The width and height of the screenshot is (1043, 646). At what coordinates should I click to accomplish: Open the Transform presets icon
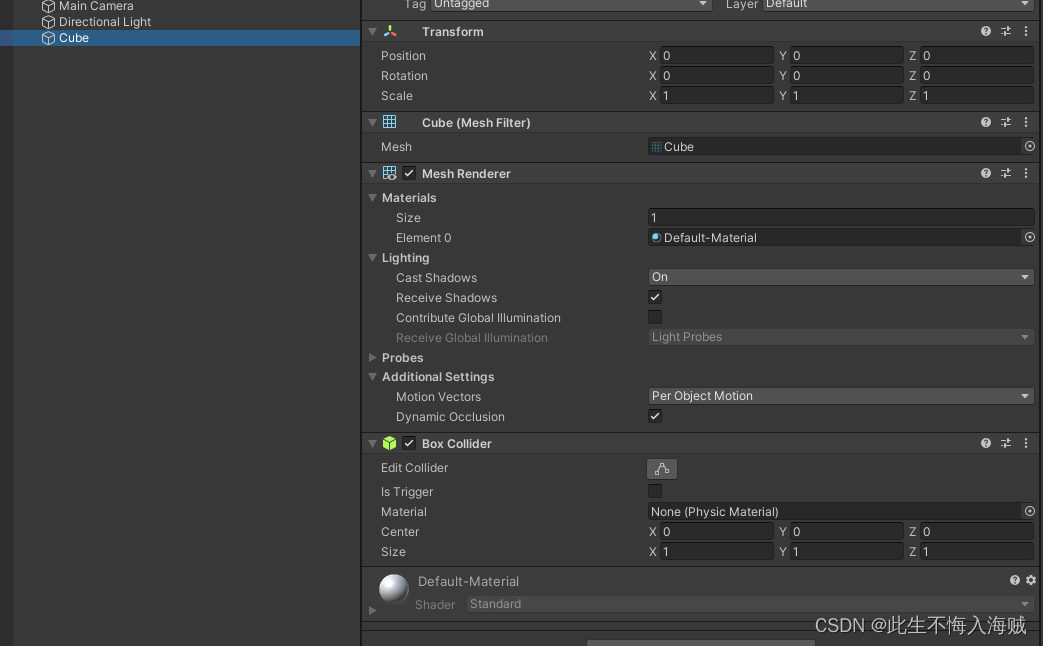1006,31
